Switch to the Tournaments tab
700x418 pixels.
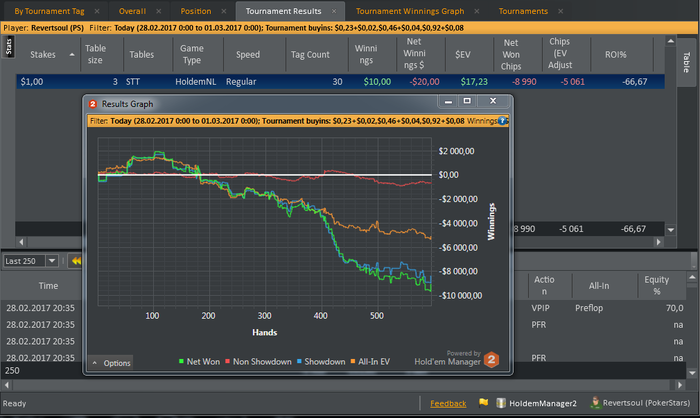(523, 11)
